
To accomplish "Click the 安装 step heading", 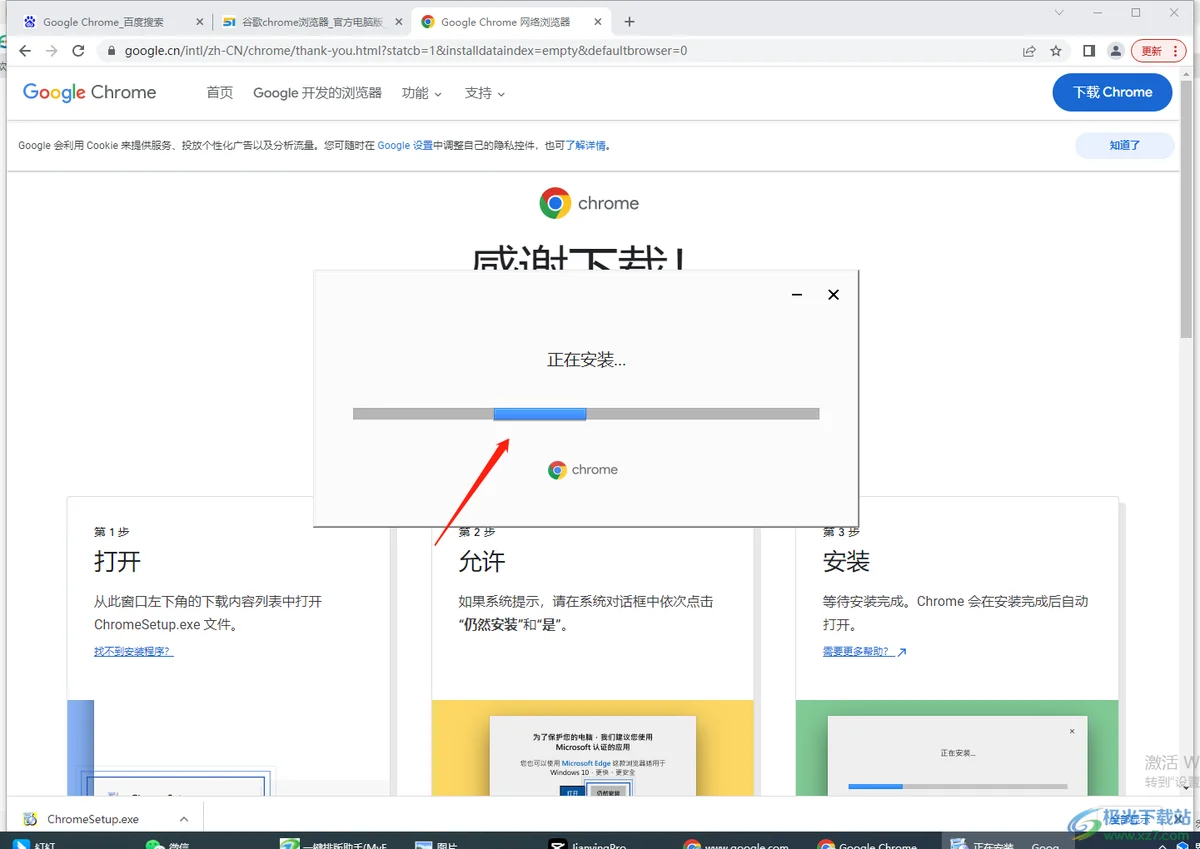I will [x=846, y=562].
